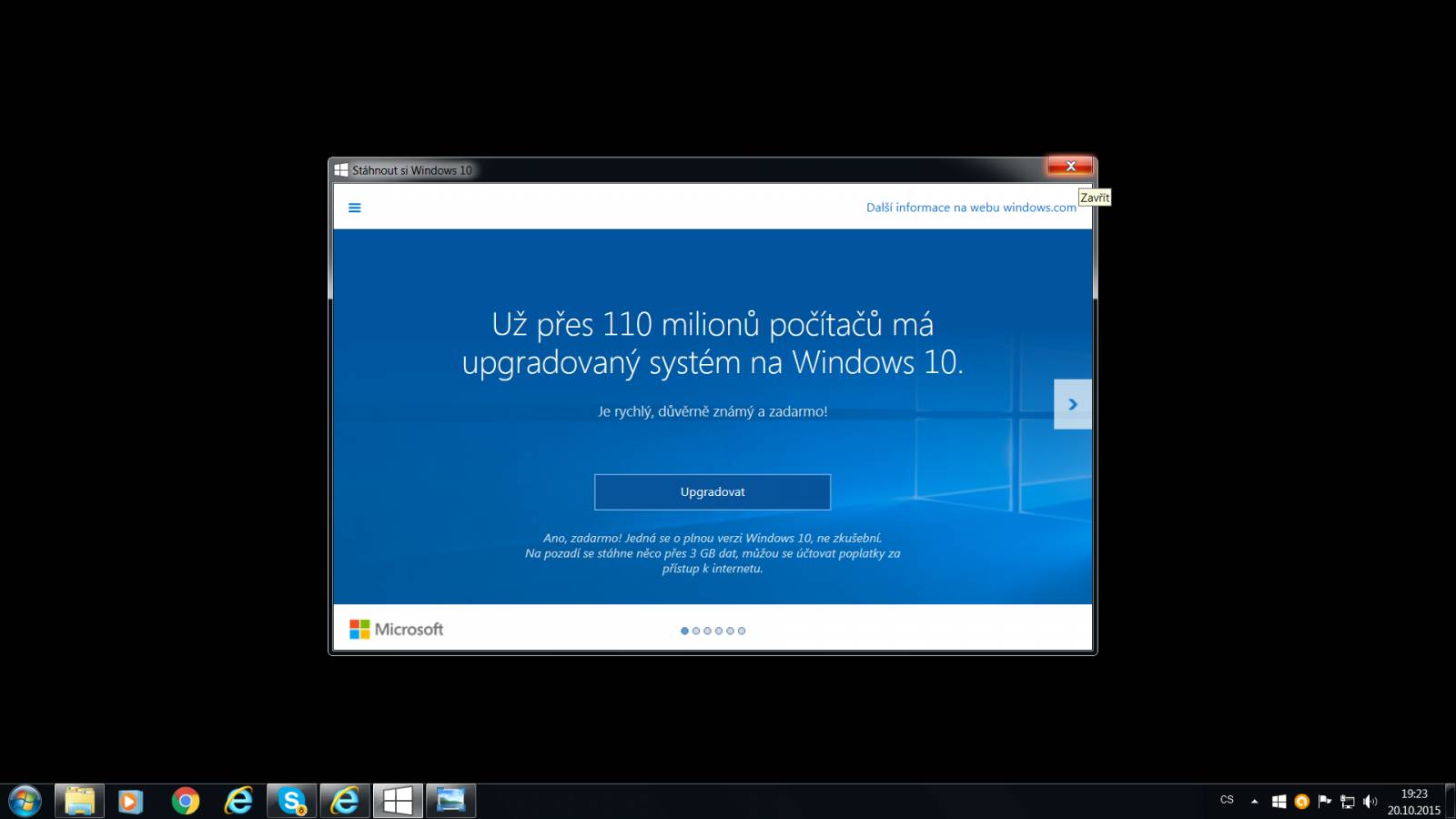Open the first Internet Explorer taskbar icon
Viewport: 1456px width, 819px height.
[238, 802]
